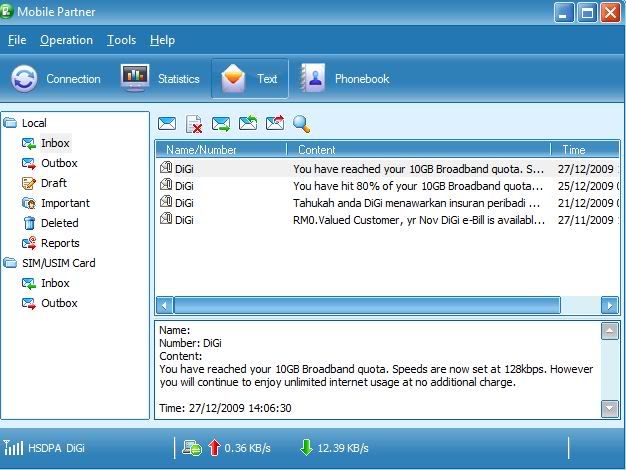The width and height of the screenshot is (626, 470).
Task: Click the New Message envelope icon
Action: click(167, 124)
